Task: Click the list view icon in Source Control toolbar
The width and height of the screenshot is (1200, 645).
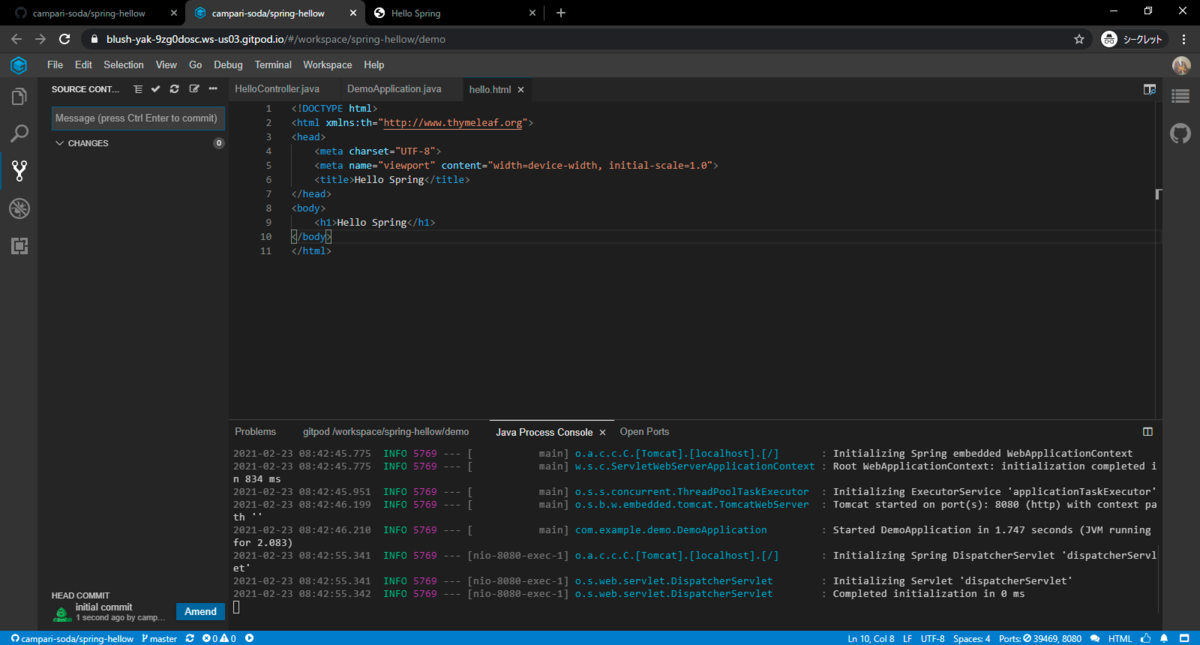Action: coord(138,89)
